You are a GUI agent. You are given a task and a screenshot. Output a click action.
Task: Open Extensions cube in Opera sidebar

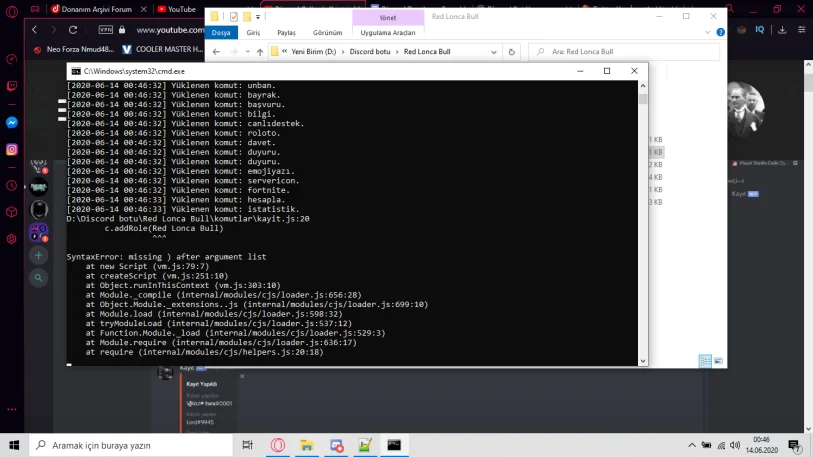coord(11,212)
